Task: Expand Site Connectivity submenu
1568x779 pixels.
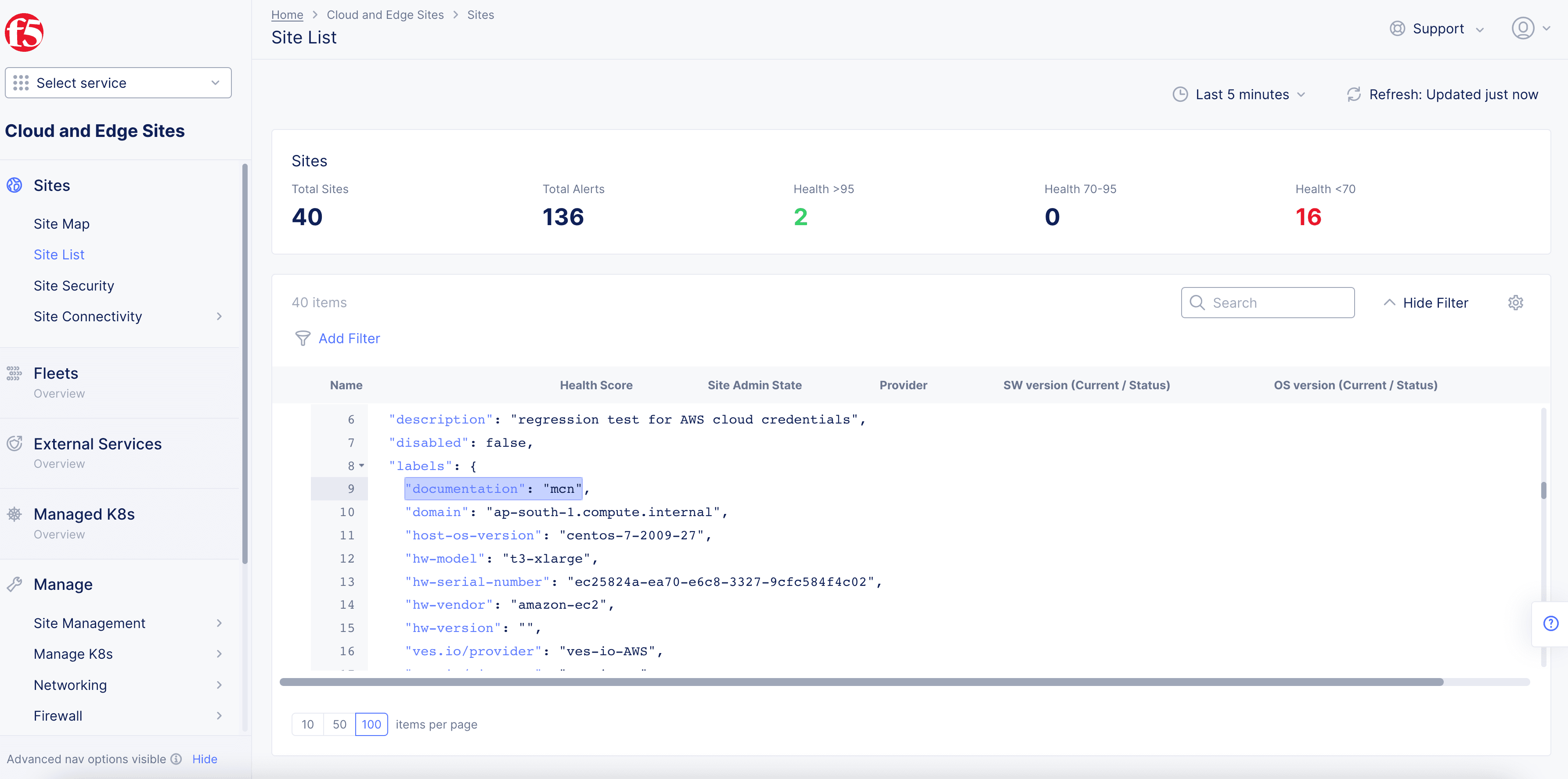Action: tap(219, 316)
